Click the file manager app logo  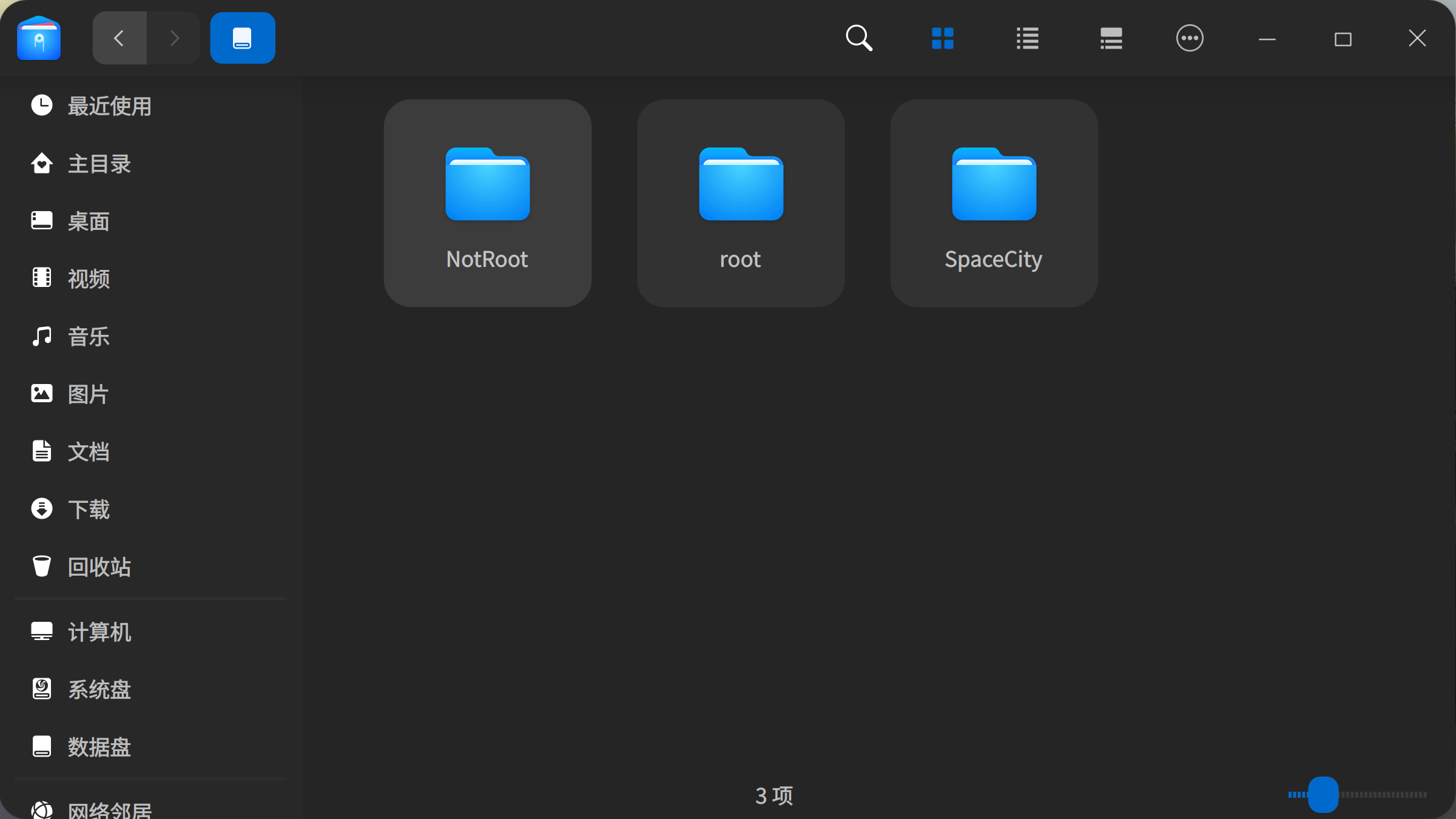tap(39, 38)
